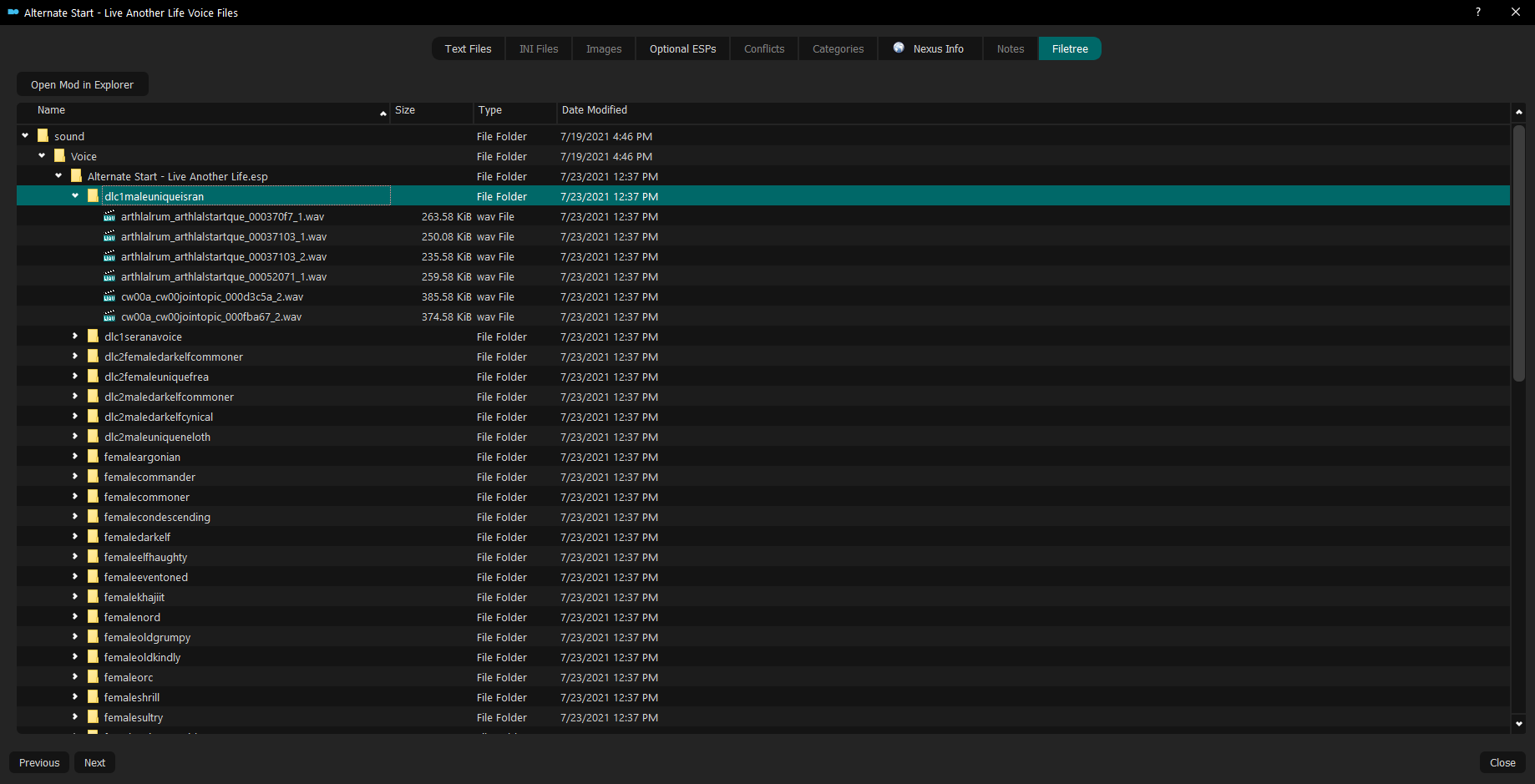Collapse the dlc1maleuniqueisran folder
The width and height of the screenshot is (1535, 784).
(75, 195)
